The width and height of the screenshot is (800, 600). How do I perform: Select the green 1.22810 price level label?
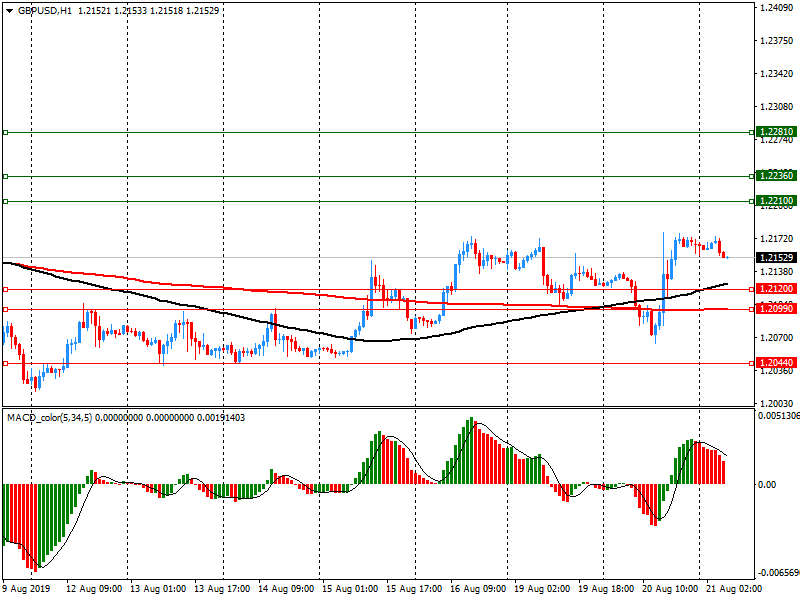[x=776, y=132]
